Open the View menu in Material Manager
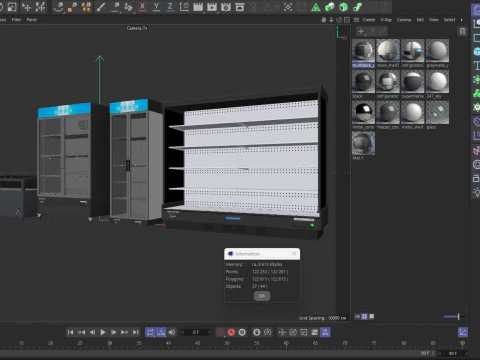 click(x=433, y=20)
